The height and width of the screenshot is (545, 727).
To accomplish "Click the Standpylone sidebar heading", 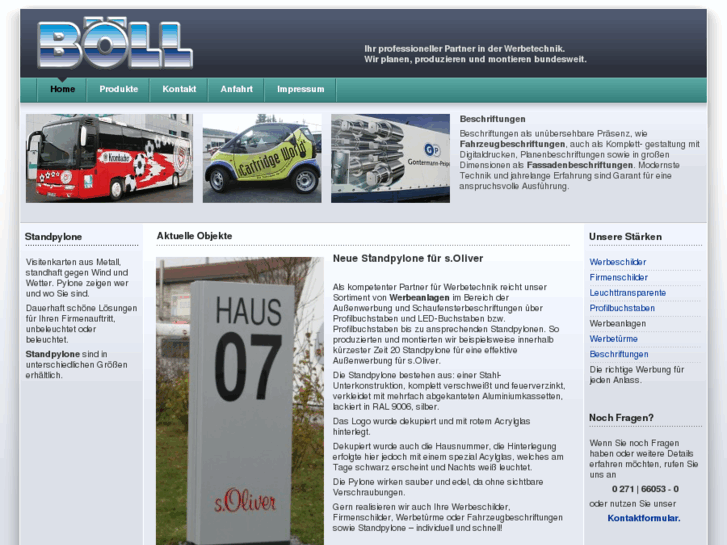I will (x=53, y=237).
